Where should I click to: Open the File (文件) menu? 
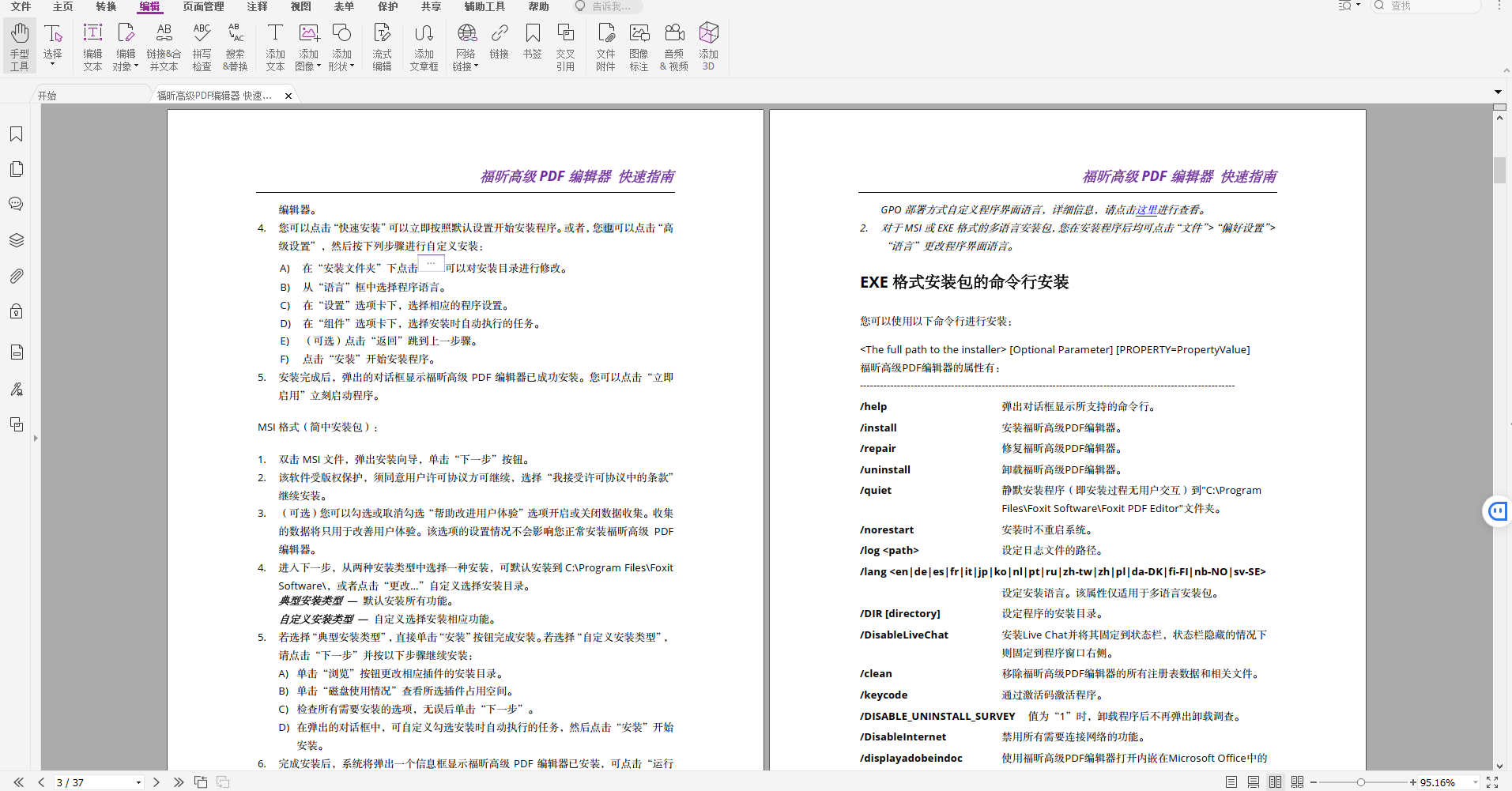pyautogui.click(x=21, y=6)
